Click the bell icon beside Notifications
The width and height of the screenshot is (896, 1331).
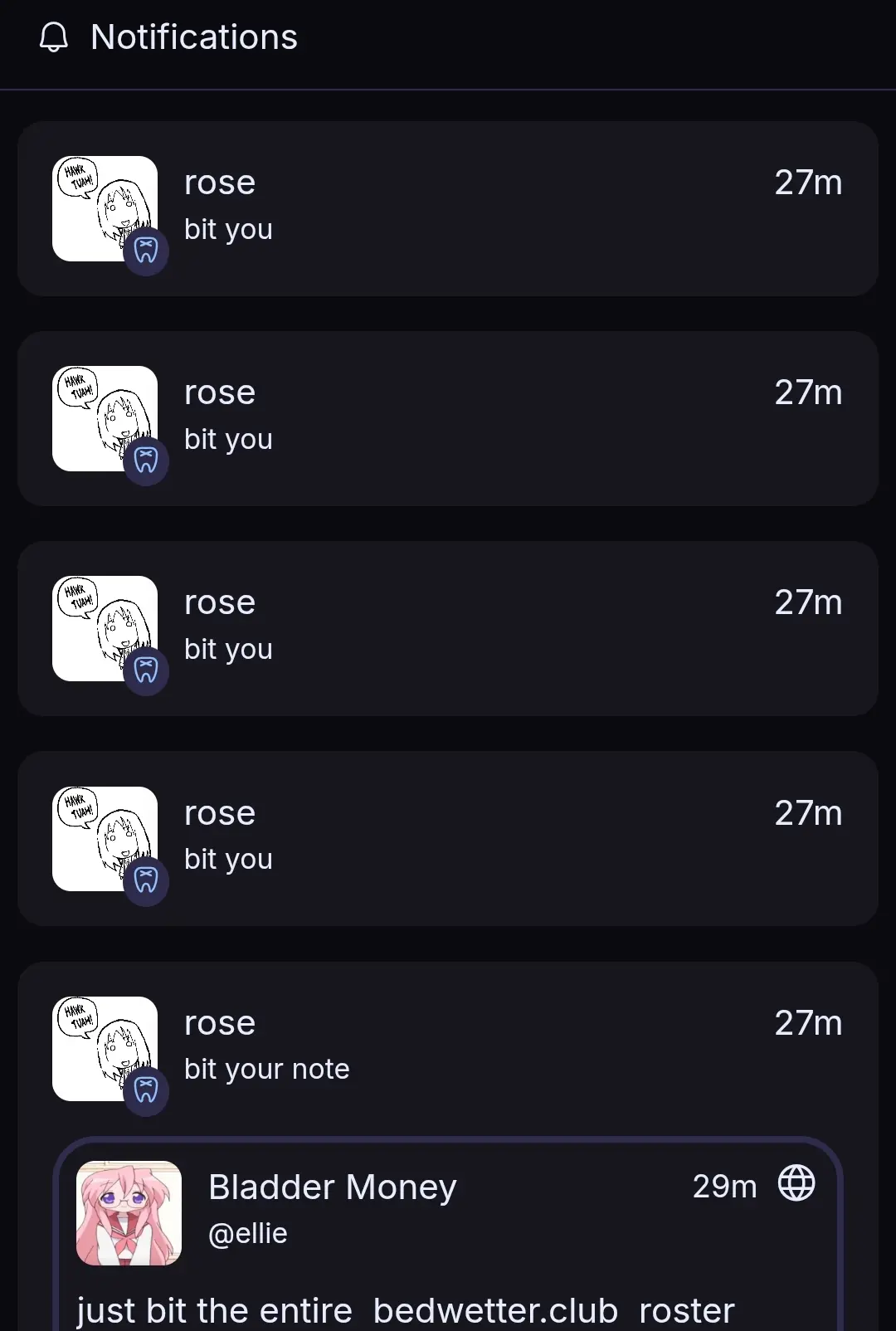point(54,37)
